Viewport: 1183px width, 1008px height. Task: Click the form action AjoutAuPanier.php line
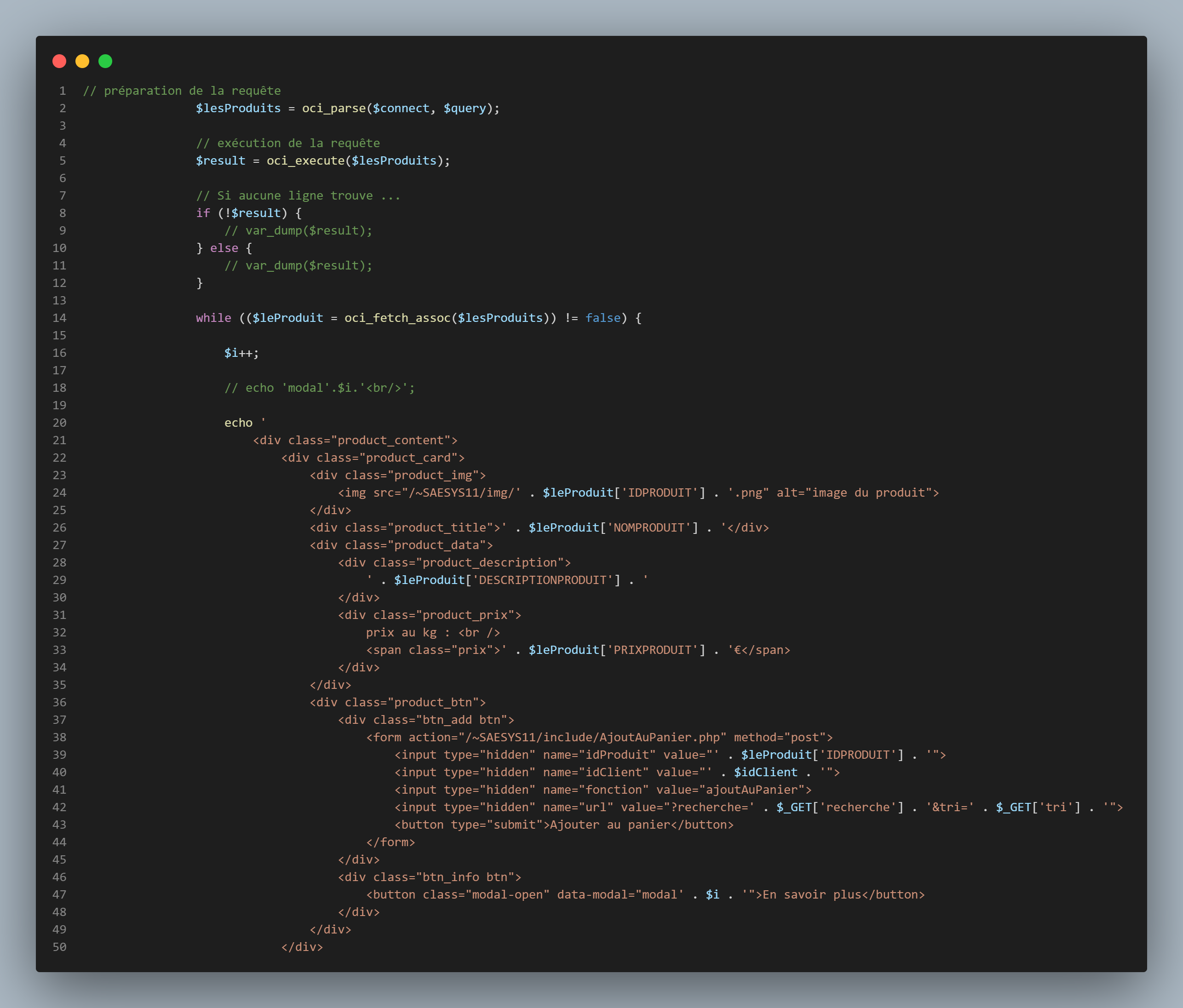tap(599, 738)
